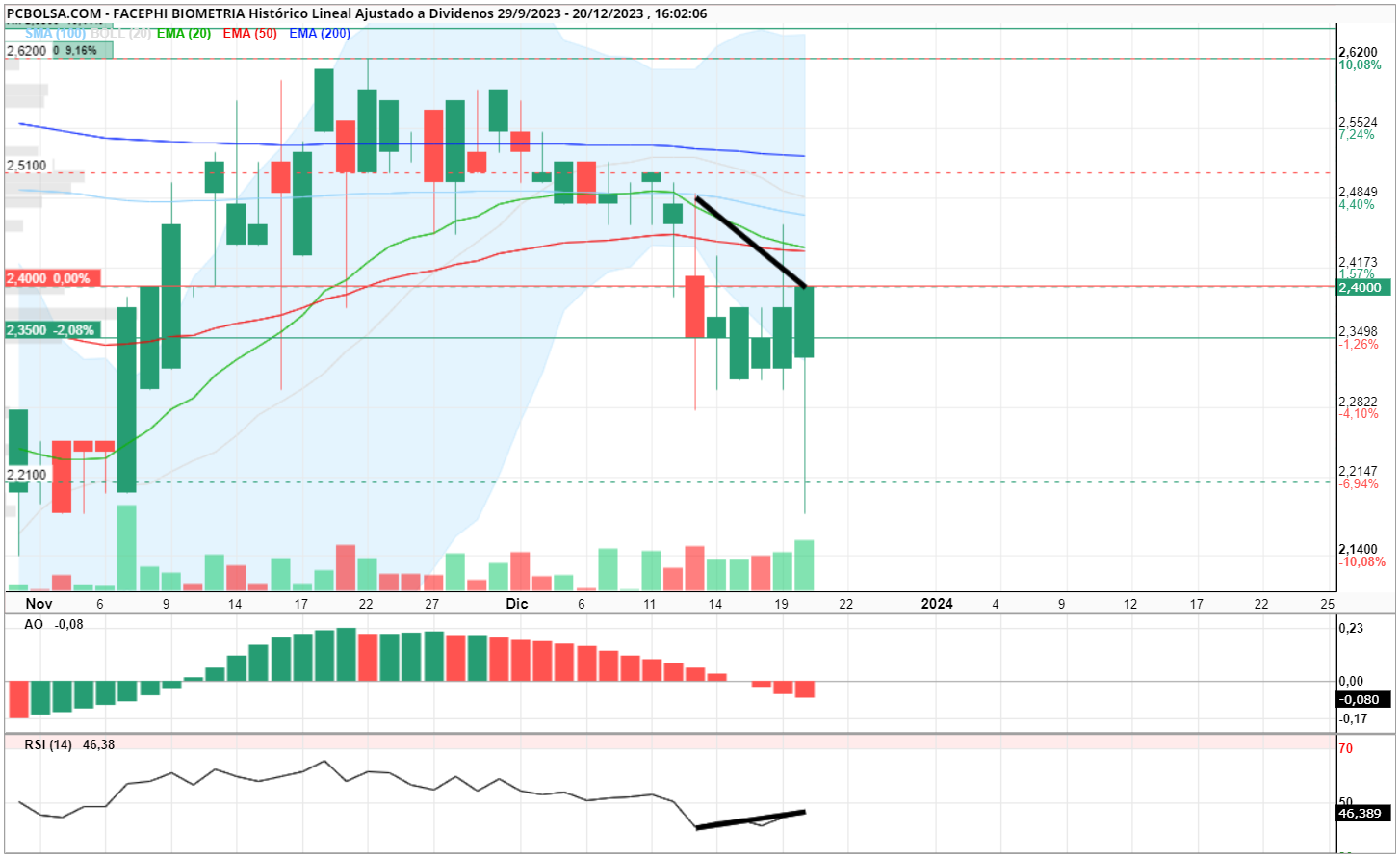Click the 2,3498 price axis value
The image size is (1400, 858).
pyautogui.click(x=1358, y=332)
